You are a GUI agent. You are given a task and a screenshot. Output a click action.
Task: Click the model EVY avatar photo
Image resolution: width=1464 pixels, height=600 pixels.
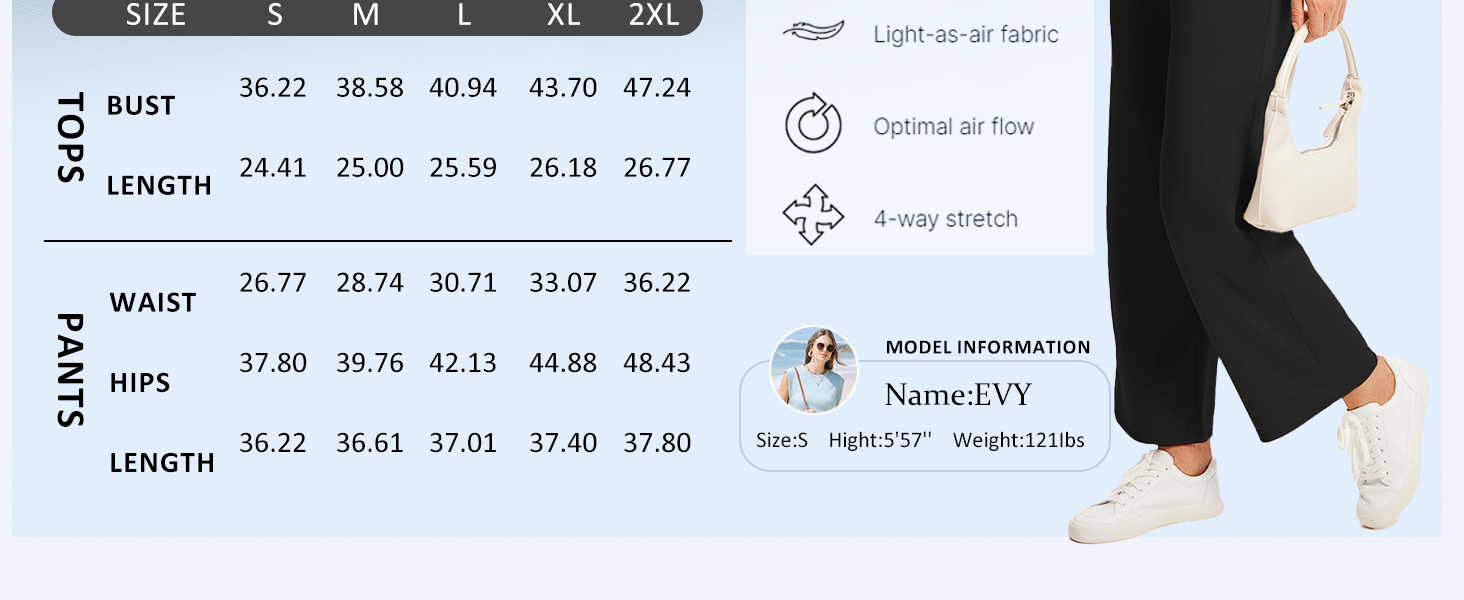click(x=814, y=369)
